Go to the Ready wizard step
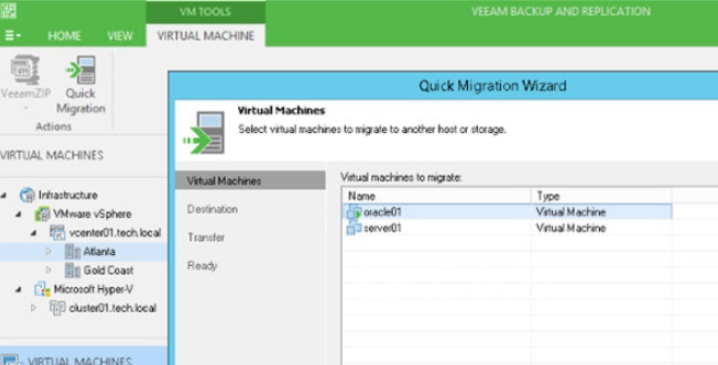This screenshot has height=365, width=718. tap(202, 266)
